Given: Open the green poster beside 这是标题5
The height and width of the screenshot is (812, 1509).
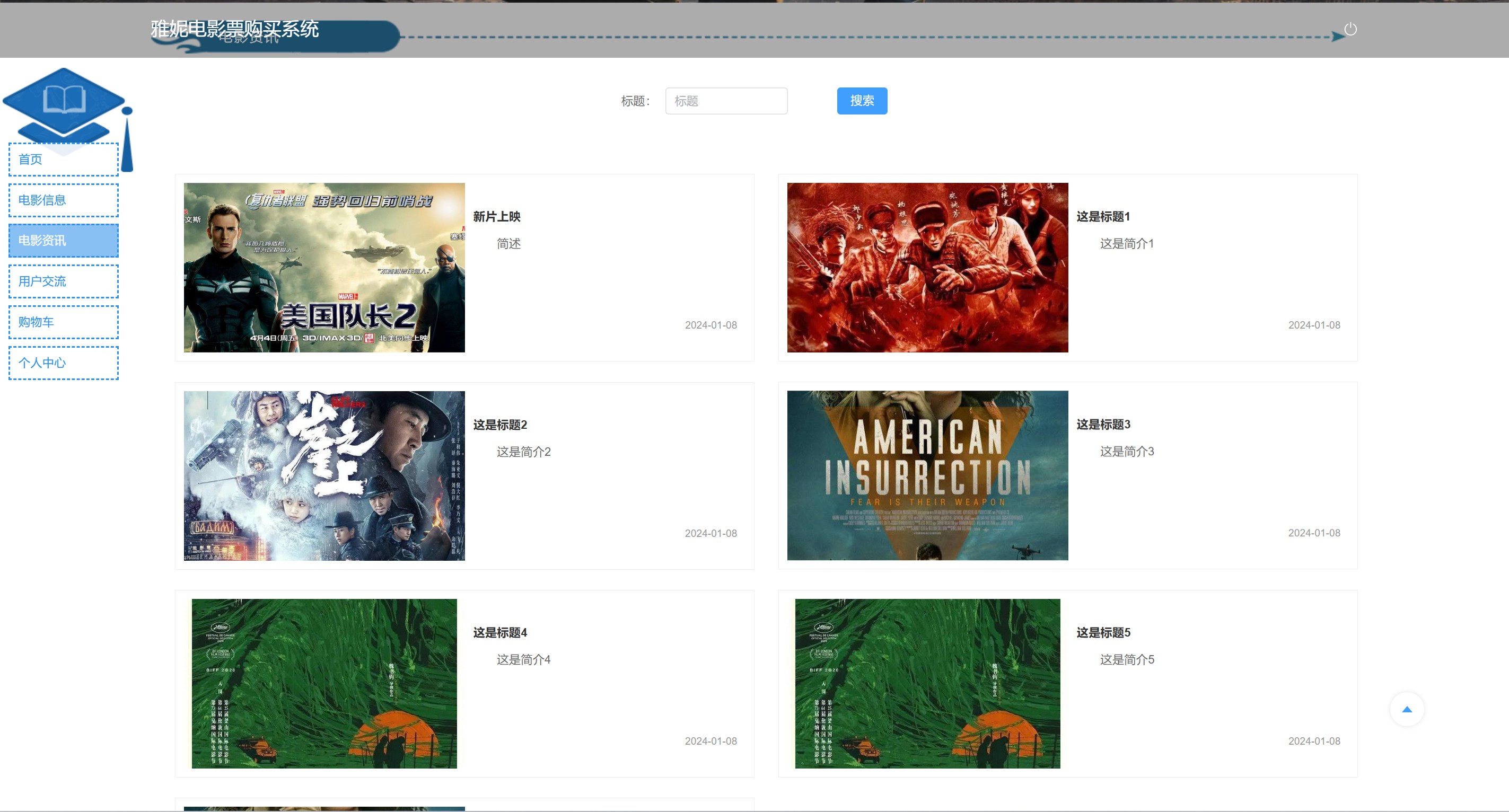Looking at the screenshot, I should pyautogui.click(x=927, y=683).
